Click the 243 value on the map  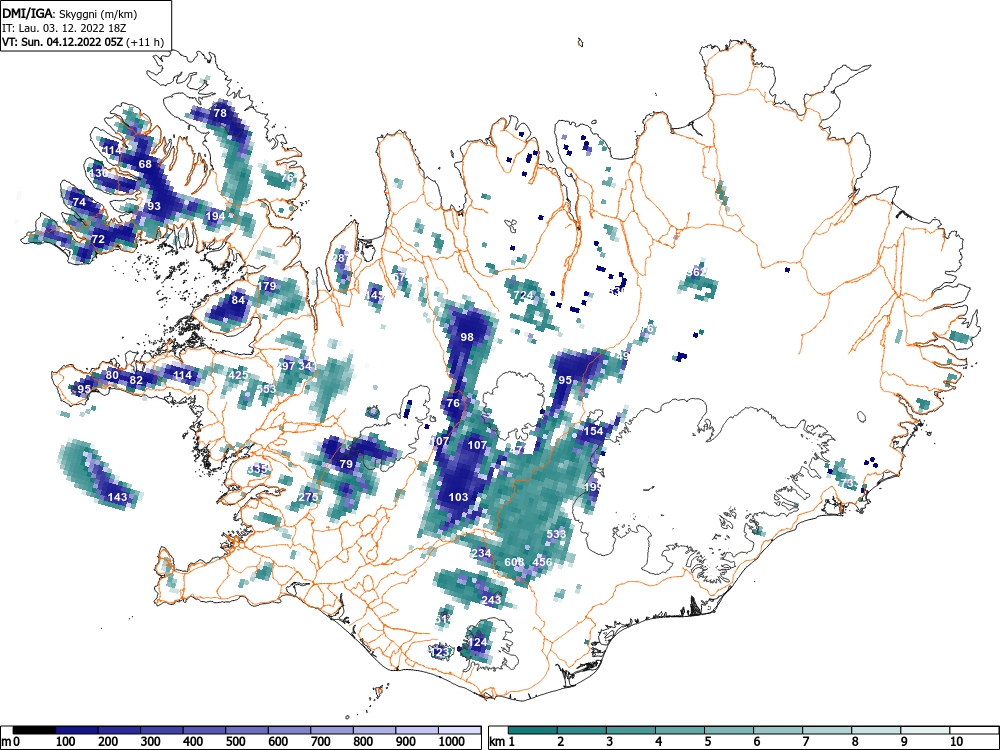(x=491, y=599)
